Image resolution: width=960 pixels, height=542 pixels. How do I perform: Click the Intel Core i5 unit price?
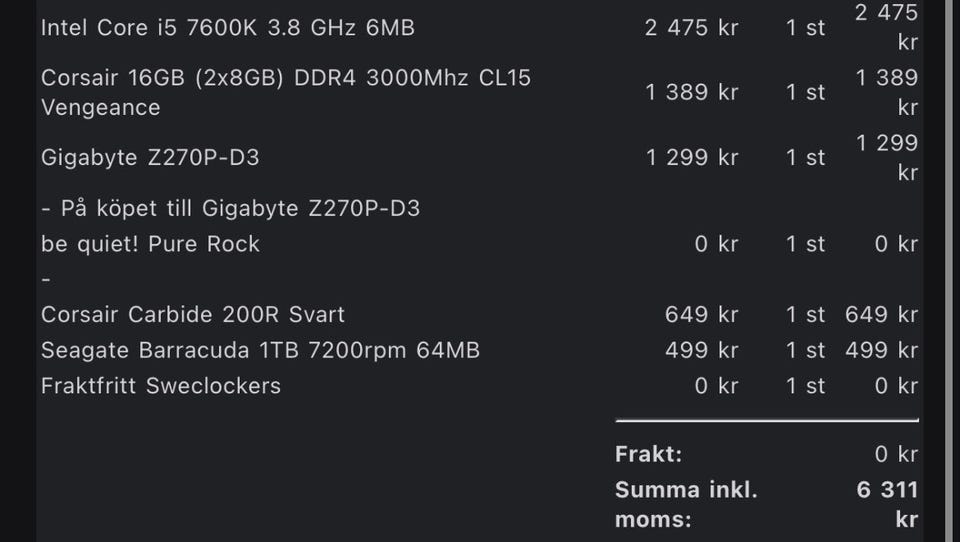click(691, 28)
